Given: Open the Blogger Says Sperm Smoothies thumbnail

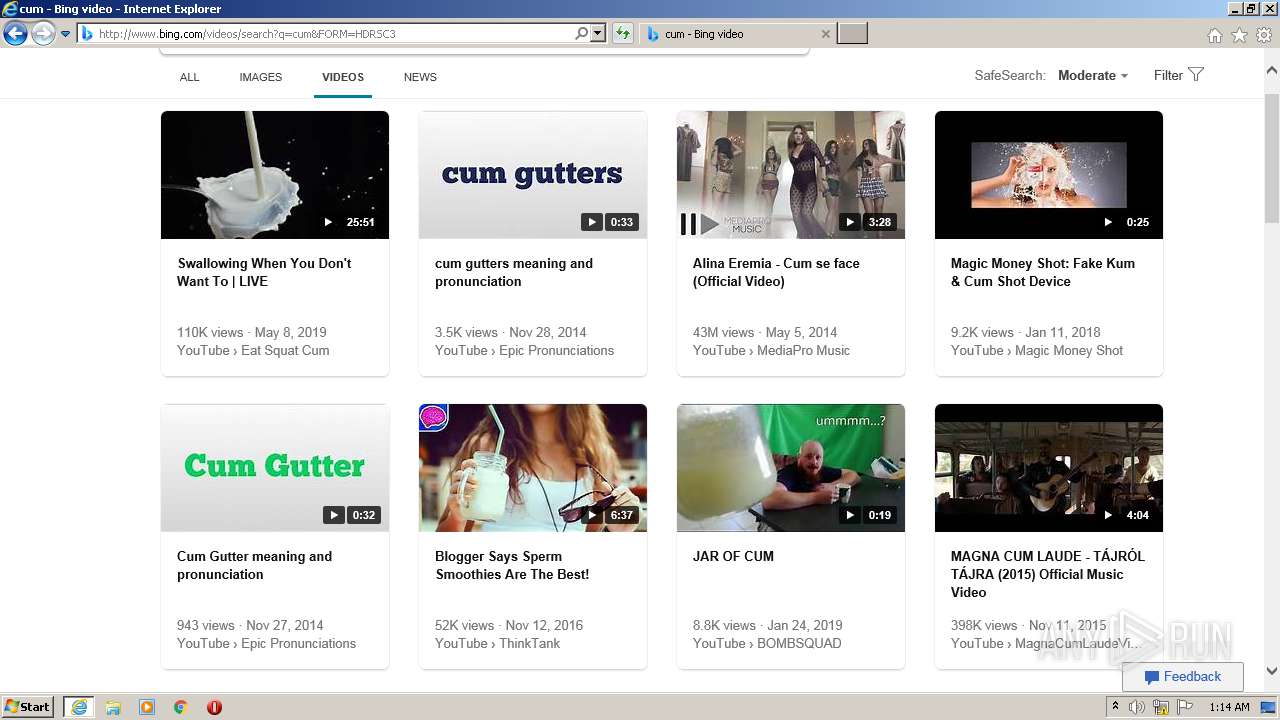Looking at the screenshot, I should 533,468.
